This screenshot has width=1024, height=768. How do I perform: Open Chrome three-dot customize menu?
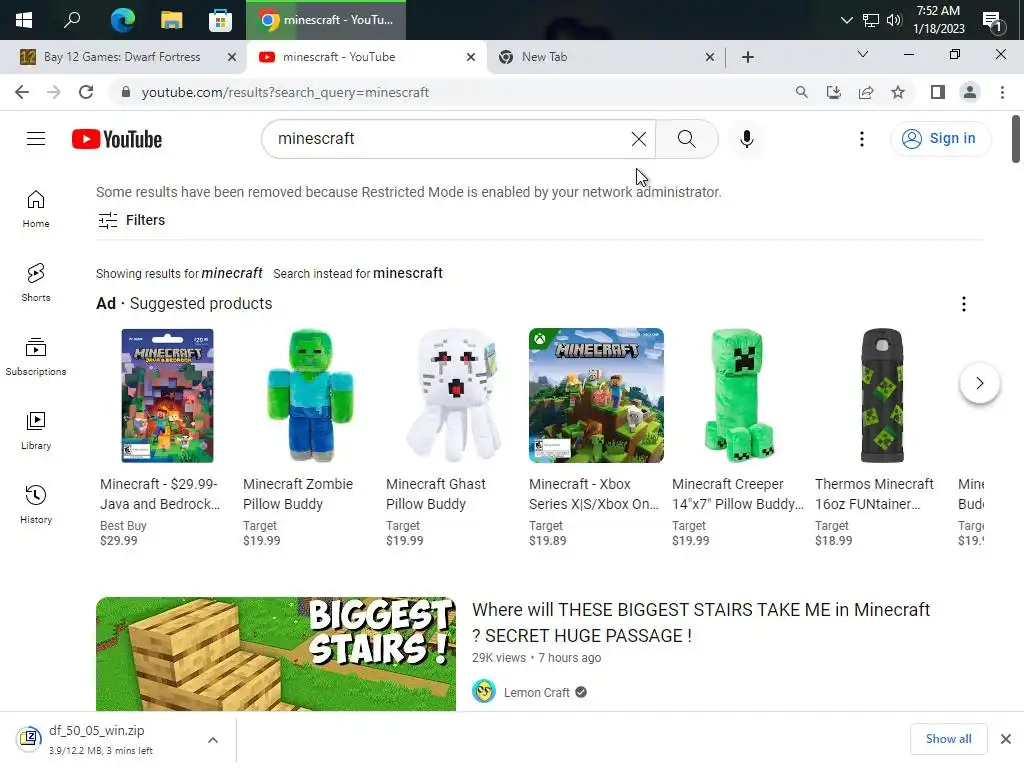tap(1002, 92)
